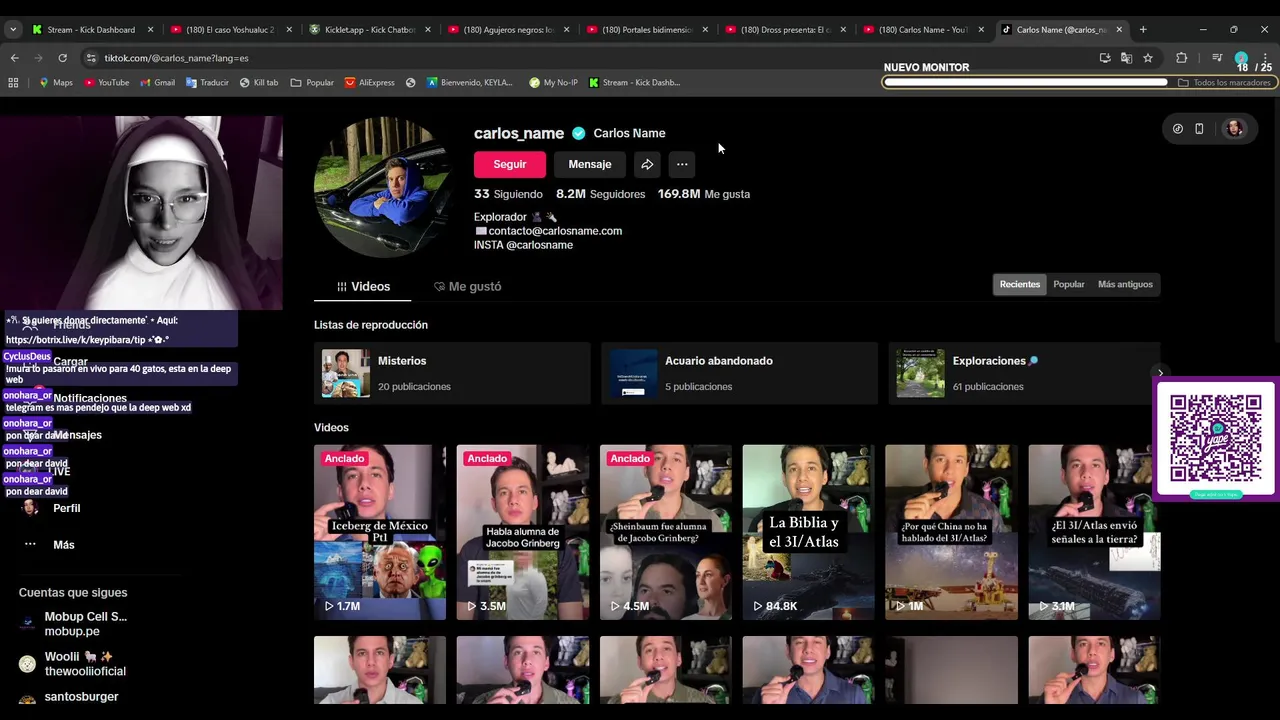The height and width of the screenshot is (720, 1280).
Task: Open Todos los marcadores folder
Action: click(1225, 82)
